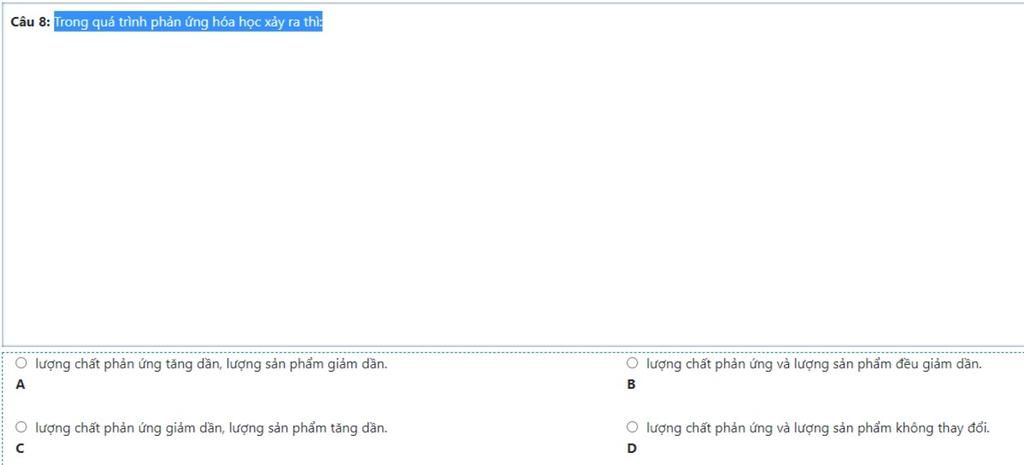The width and height of the screenshot is (1024, 465).
Task: Click highlighted question text 'Trong quá trình phản ứng hóa học xảy ra thì:'
Action: point(188,22)
